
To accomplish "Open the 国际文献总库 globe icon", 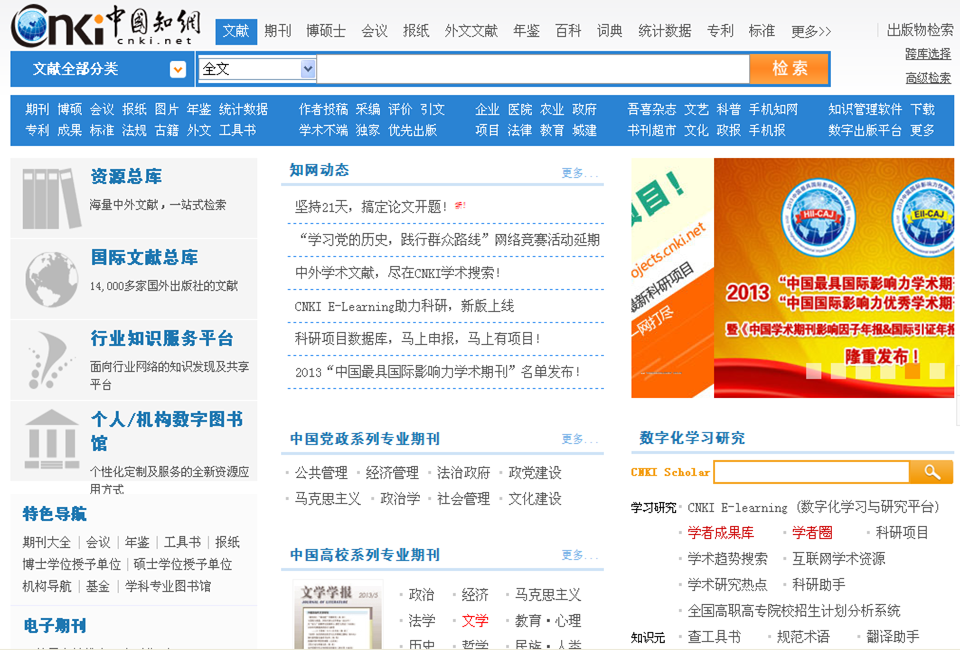I will (x=51, y=279).
